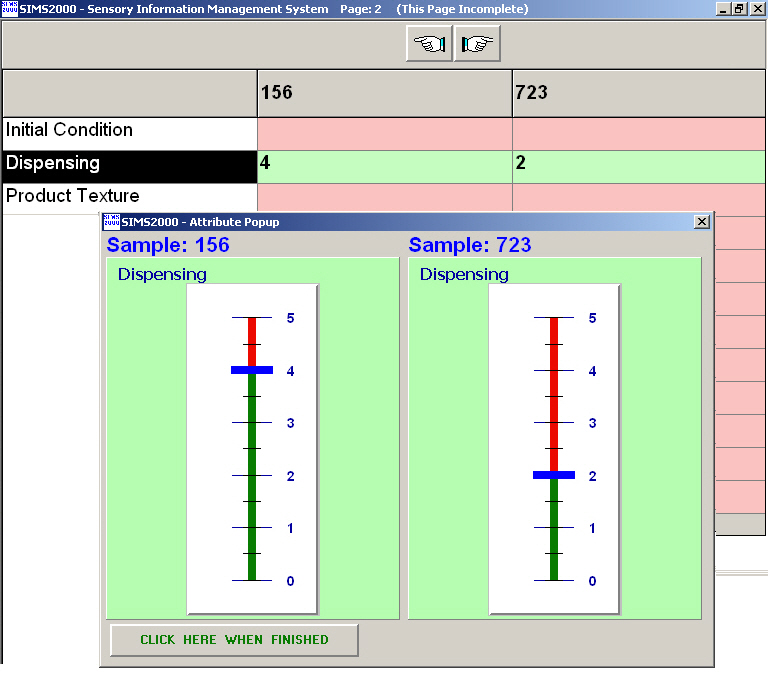Set Sample 723 Dispensing scale to 4
This screenshot has width=768, height=674.
554,370
